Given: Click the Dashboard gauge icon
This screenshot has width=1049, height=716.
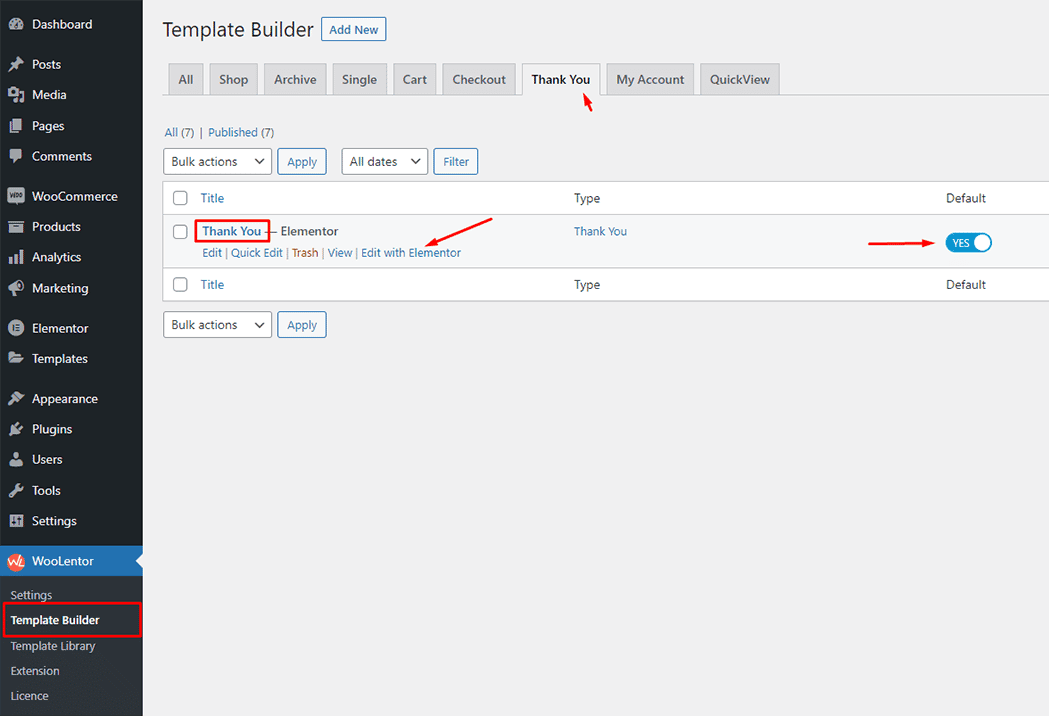Looking at the screenshot, I should pos(16,25).
